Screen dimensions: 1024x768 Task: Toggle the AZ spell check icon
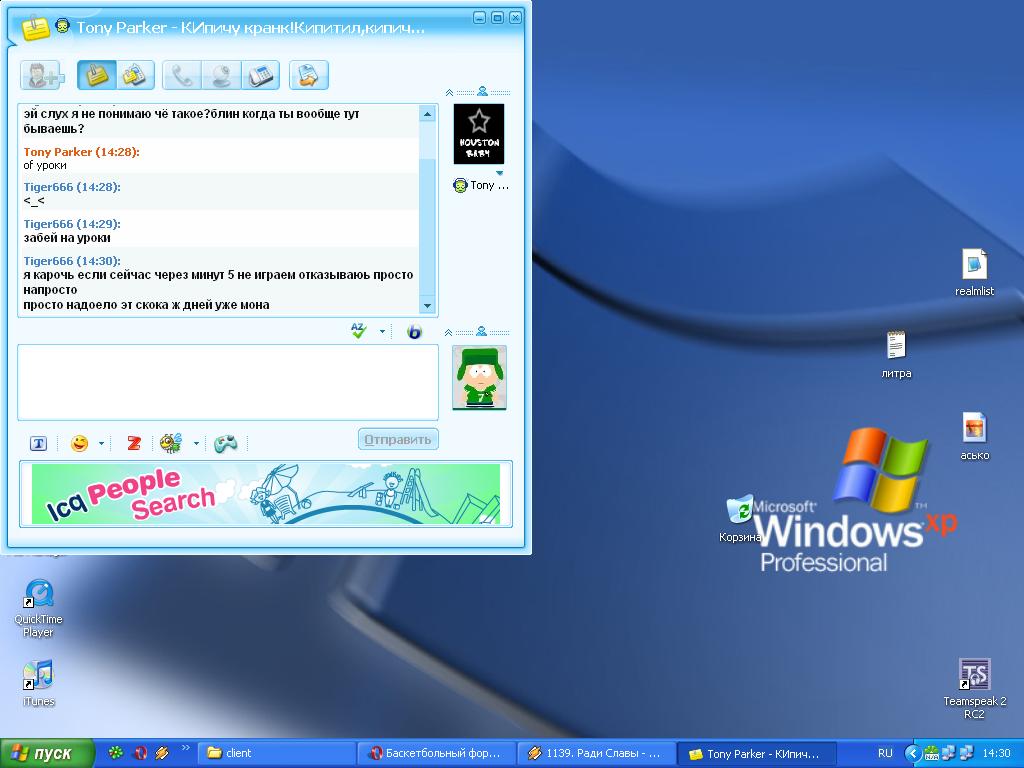(x=359, y=331)
